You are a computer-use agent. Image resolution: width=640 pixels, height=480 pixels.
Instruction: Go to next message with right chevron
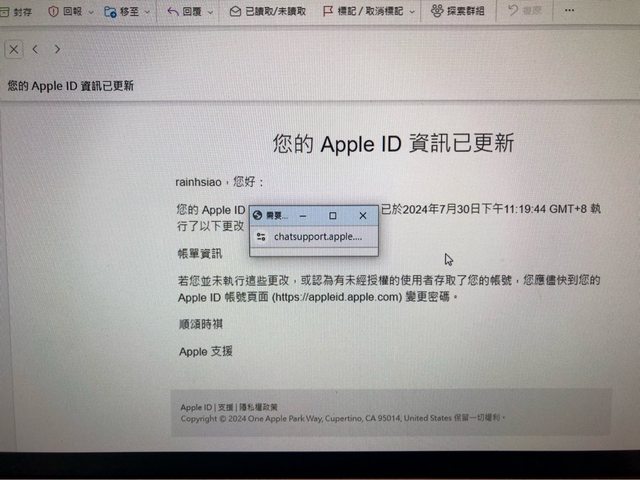[x=57, y=49]
